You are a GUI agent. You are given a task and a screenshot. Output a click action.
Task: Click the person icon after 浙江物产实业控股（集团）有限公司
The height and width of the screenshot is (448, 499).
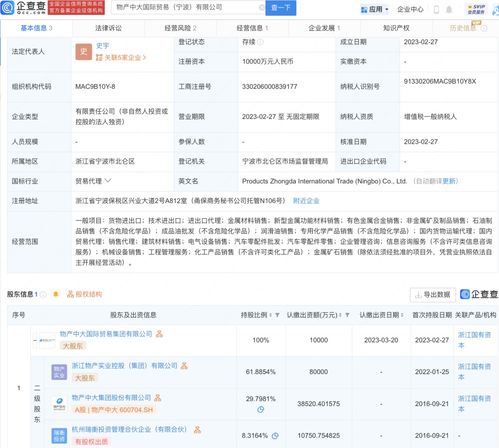184,366
